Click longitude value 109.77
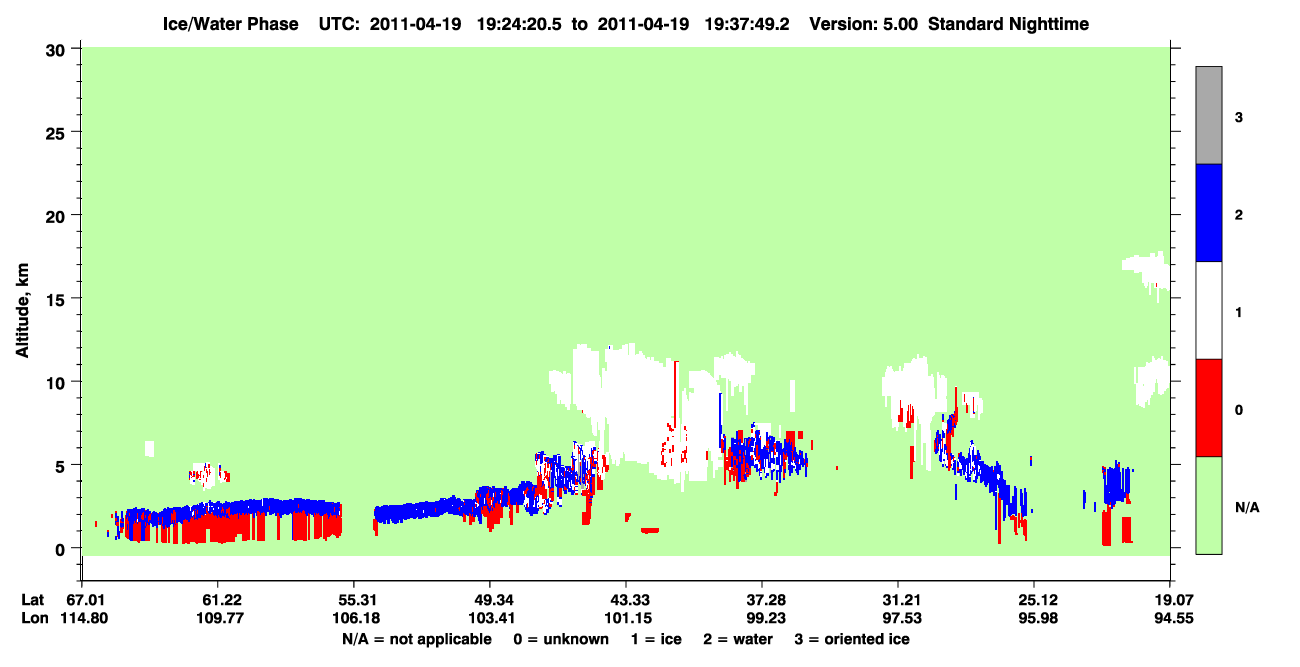Viewport: 1300px width, 667px height. pos(218,618)
